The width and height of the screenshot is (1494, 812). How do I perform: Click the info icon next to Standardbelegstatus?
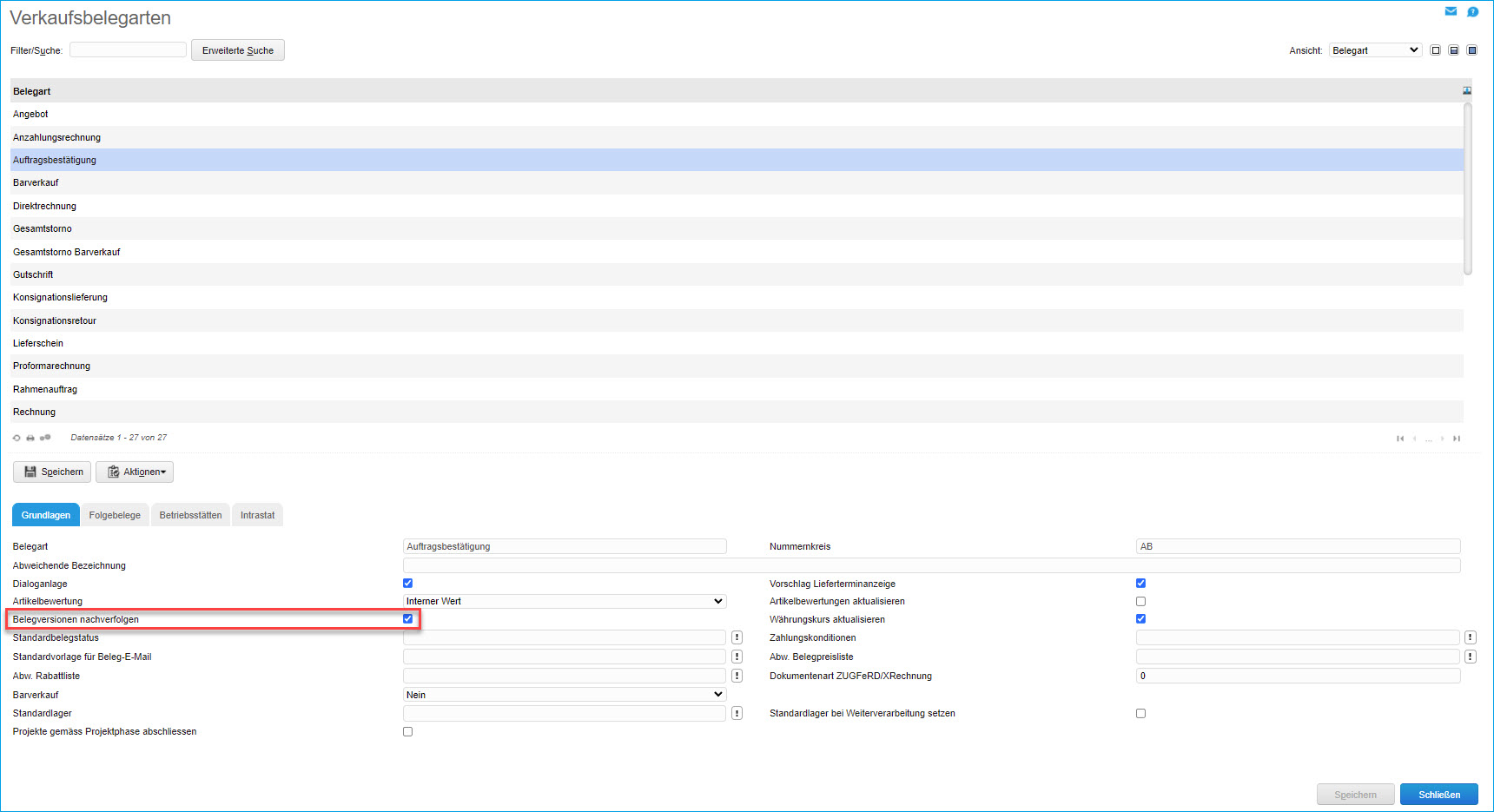click(737, 637)
